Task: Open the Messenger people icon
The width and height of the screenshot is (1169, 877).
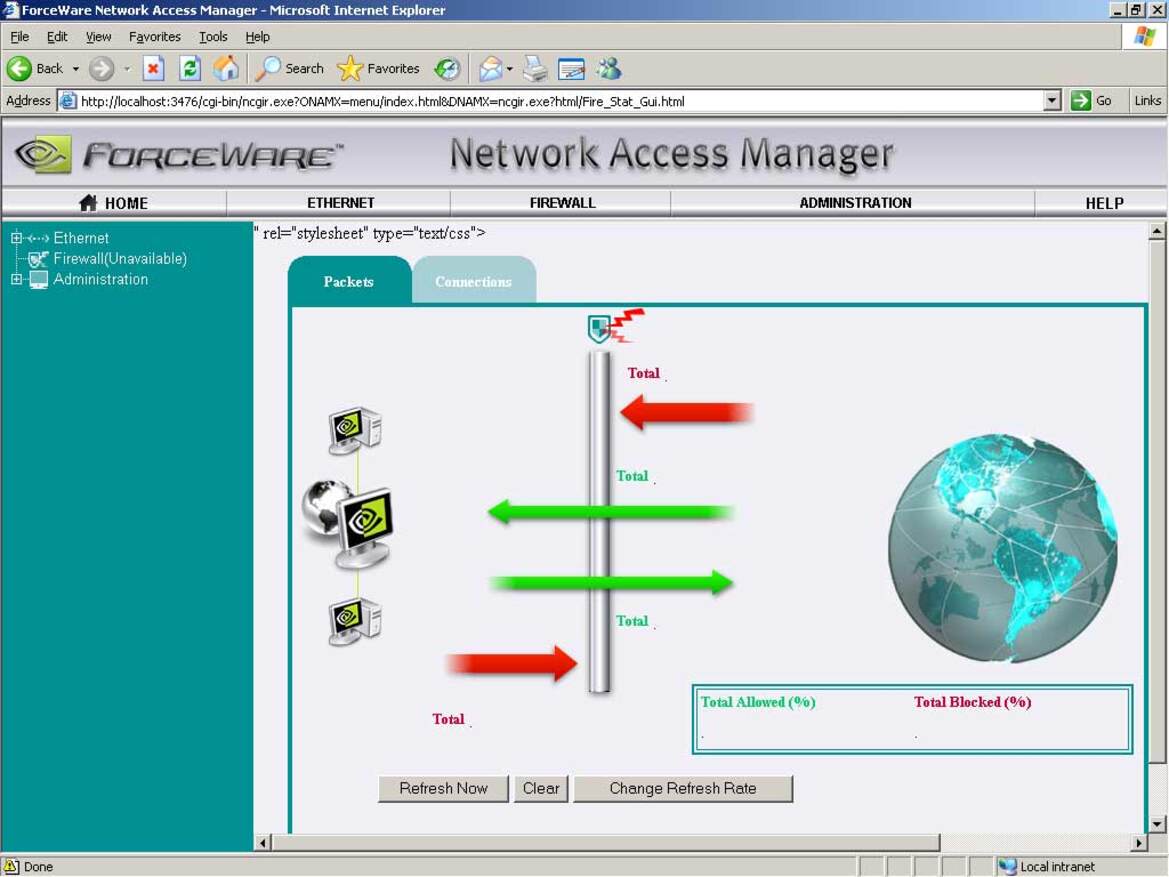Action: coord(608,69)
